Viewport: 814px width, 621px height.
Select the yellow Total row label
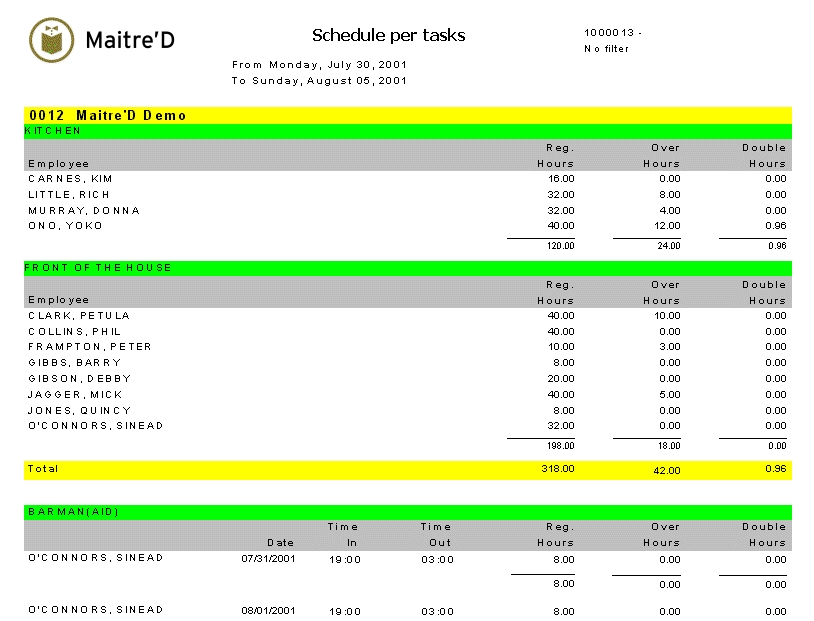pos(44,469)
